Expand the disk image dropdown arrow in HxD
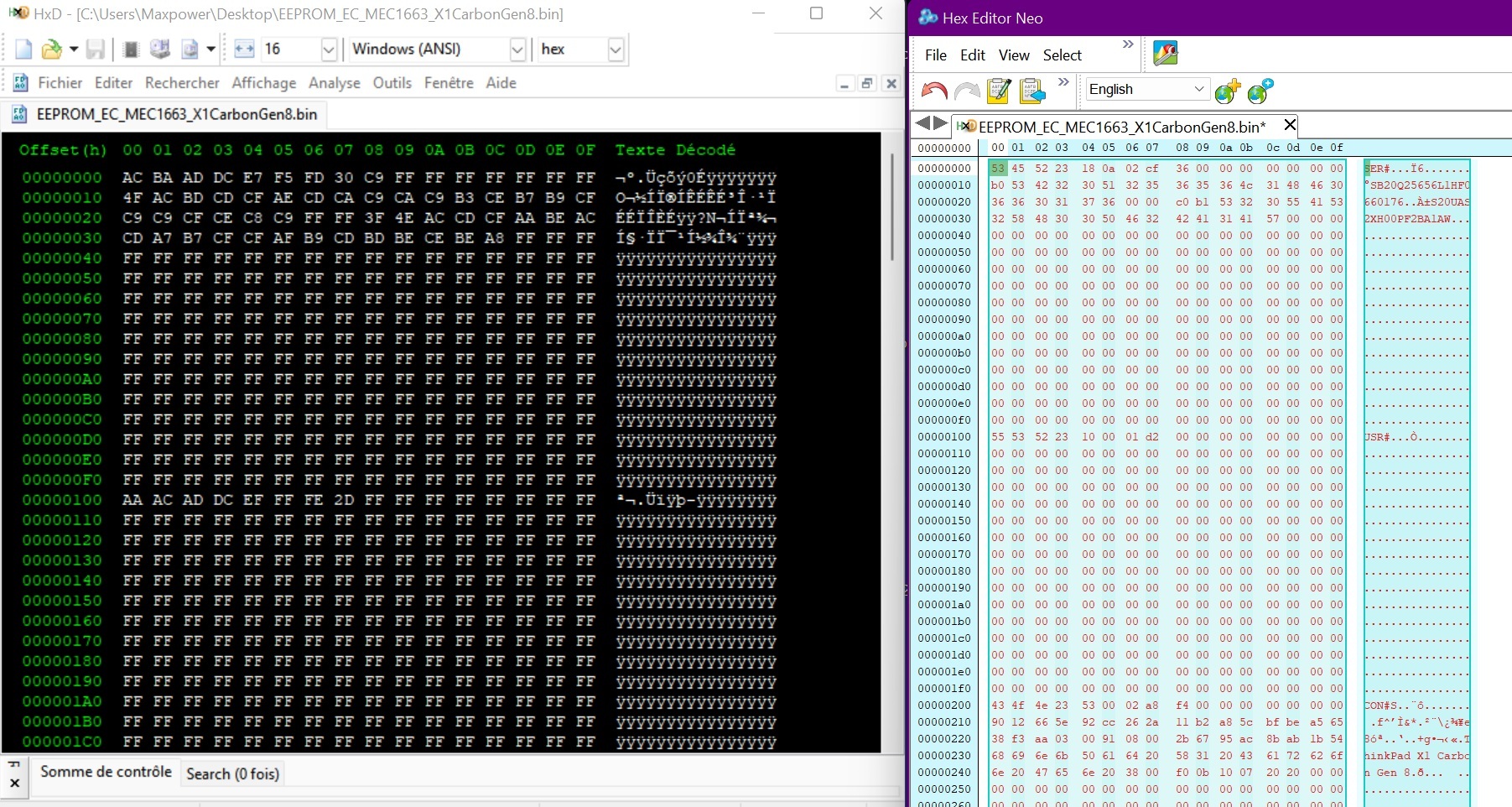Screen dimensions: 1512x807 (211, 49)
